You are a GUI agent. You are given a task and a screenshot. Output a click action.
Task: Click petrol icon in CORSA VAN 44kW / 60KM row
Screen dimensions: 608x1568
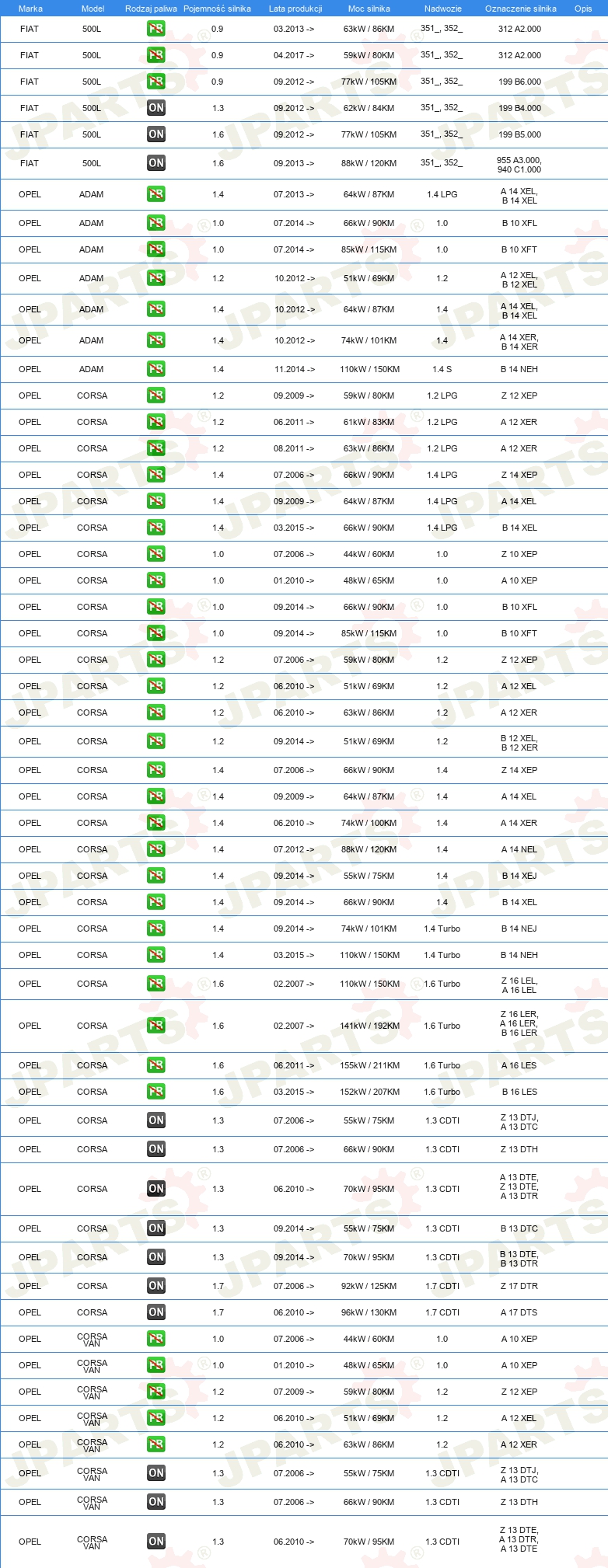coord(156,1339)
